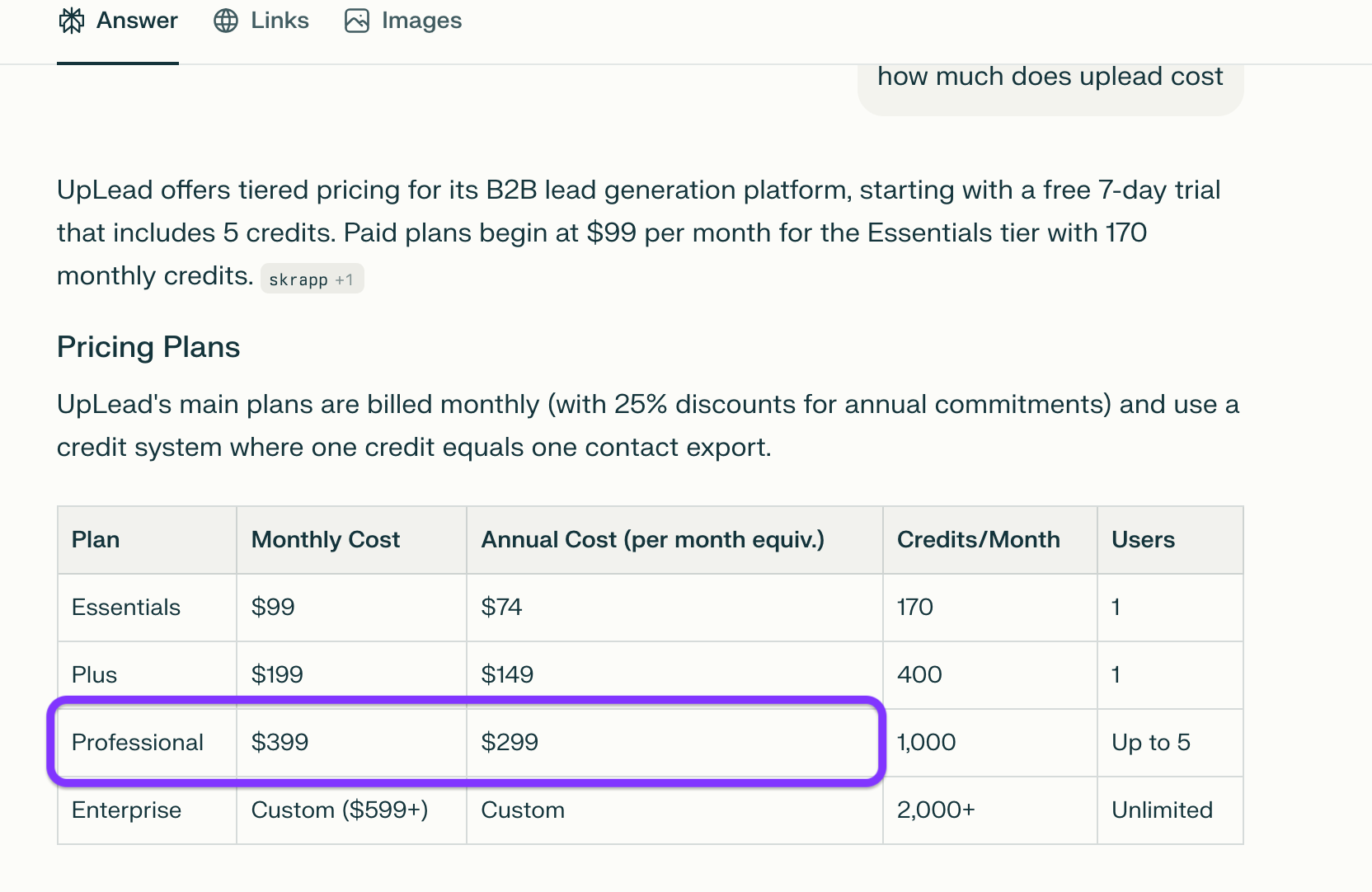The image size is (1372, 892).
Task: Select the Essentials plan name cell
Action: tap(126, 608)
